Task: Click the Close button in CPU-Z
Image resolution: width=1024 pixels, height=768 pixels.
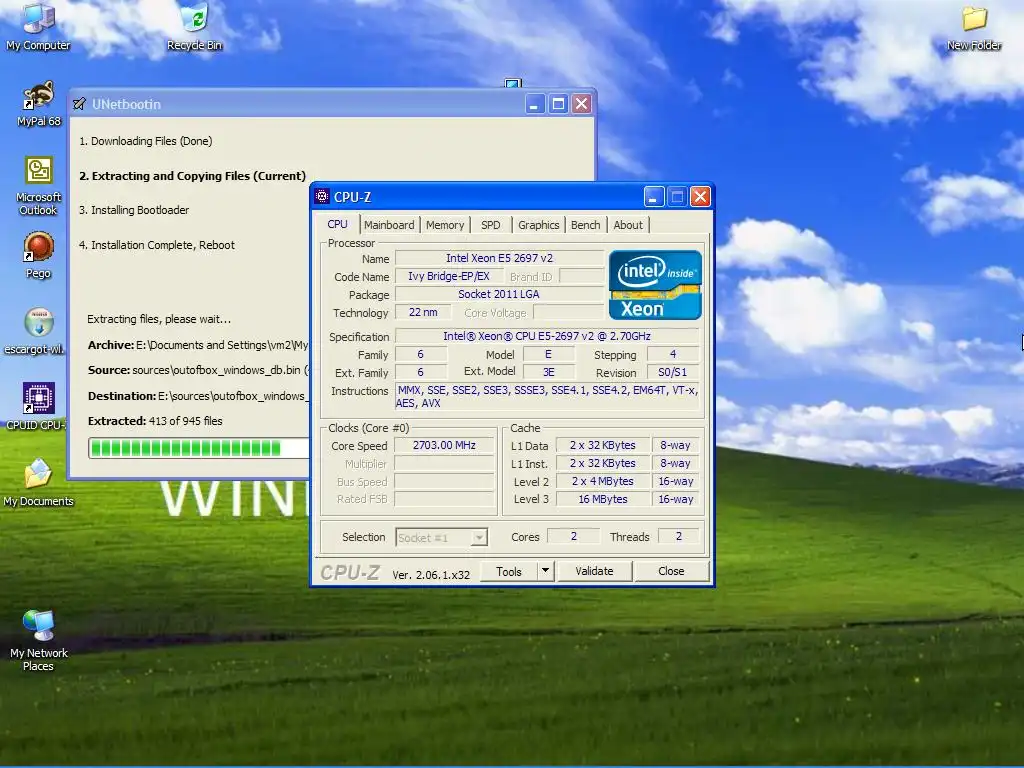Action: (x=671, y=571)
